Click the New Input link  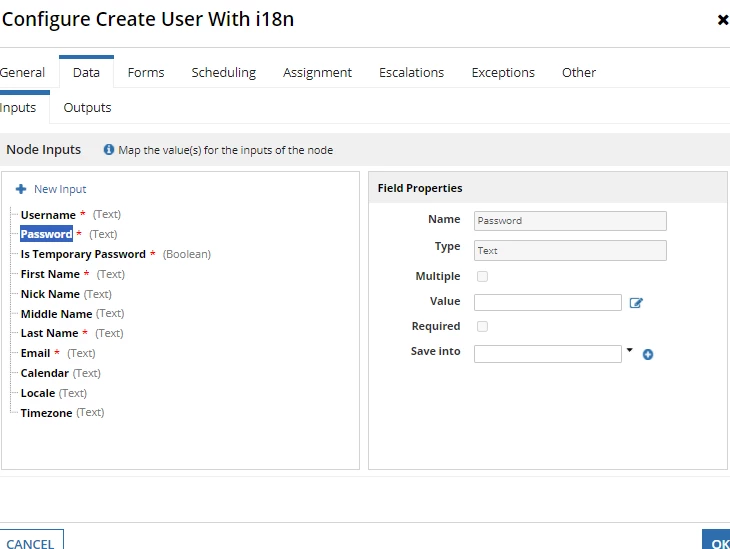(x=60, y=189)
